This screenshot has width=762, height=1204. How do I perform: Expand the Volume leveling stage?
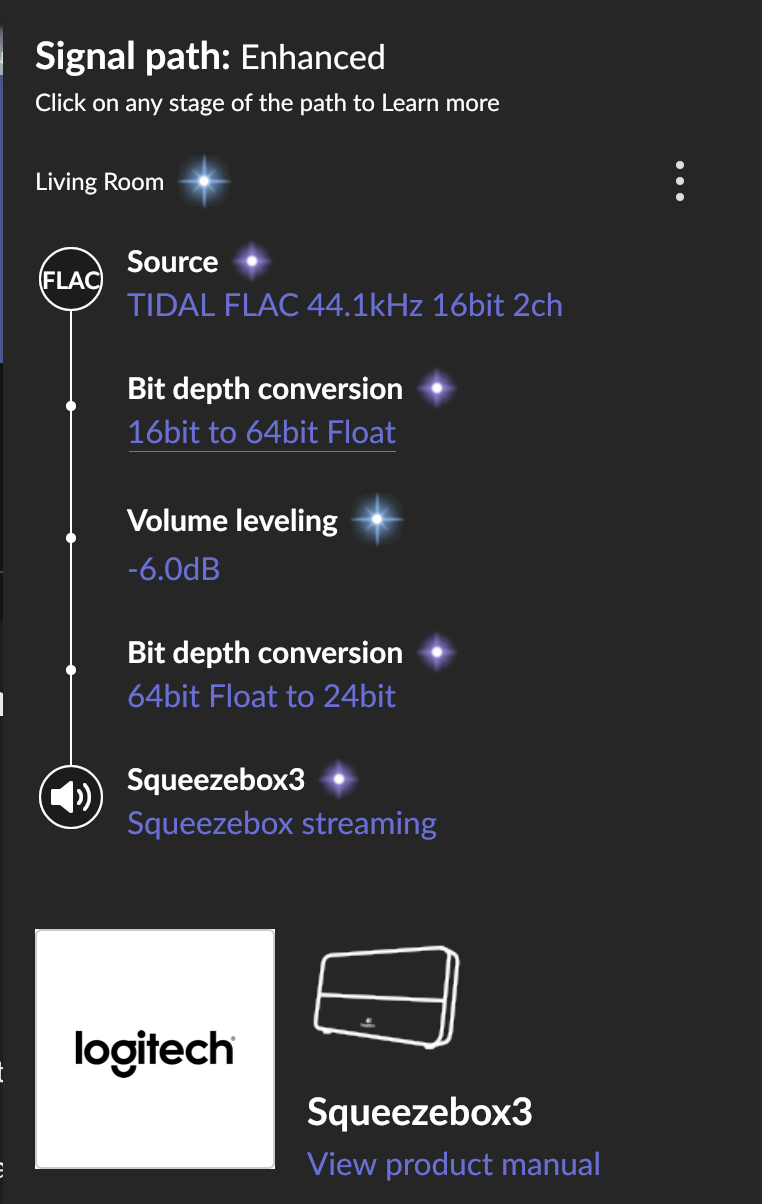tap(232, 520)
